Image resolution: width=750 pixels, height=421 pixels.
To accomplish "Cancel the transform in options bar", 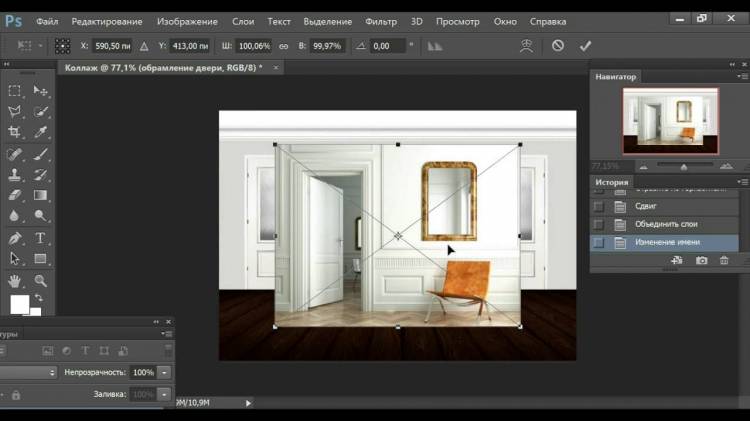I will click(558, 46).
